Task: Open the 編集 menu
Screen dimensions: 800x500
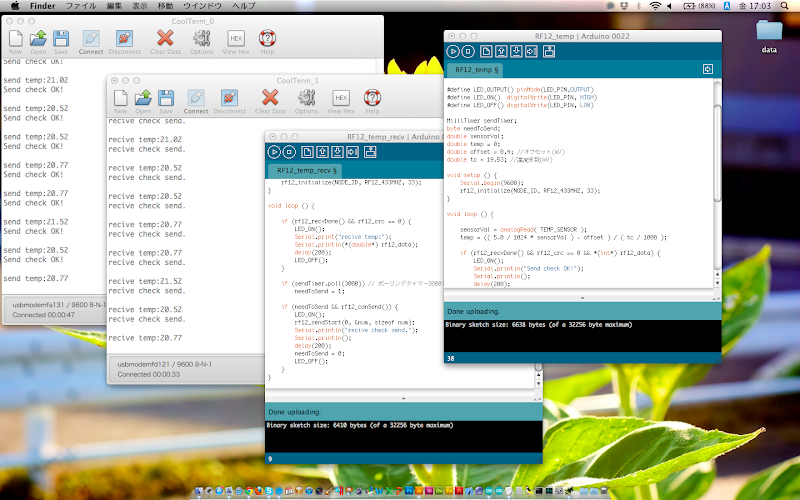Action: pos(114,6)
